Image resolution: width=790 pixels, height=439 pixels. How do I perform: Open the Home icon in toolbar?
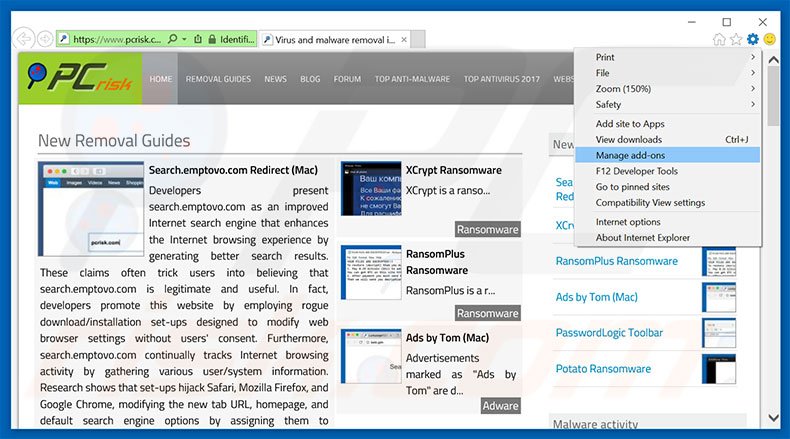point(719,39)
